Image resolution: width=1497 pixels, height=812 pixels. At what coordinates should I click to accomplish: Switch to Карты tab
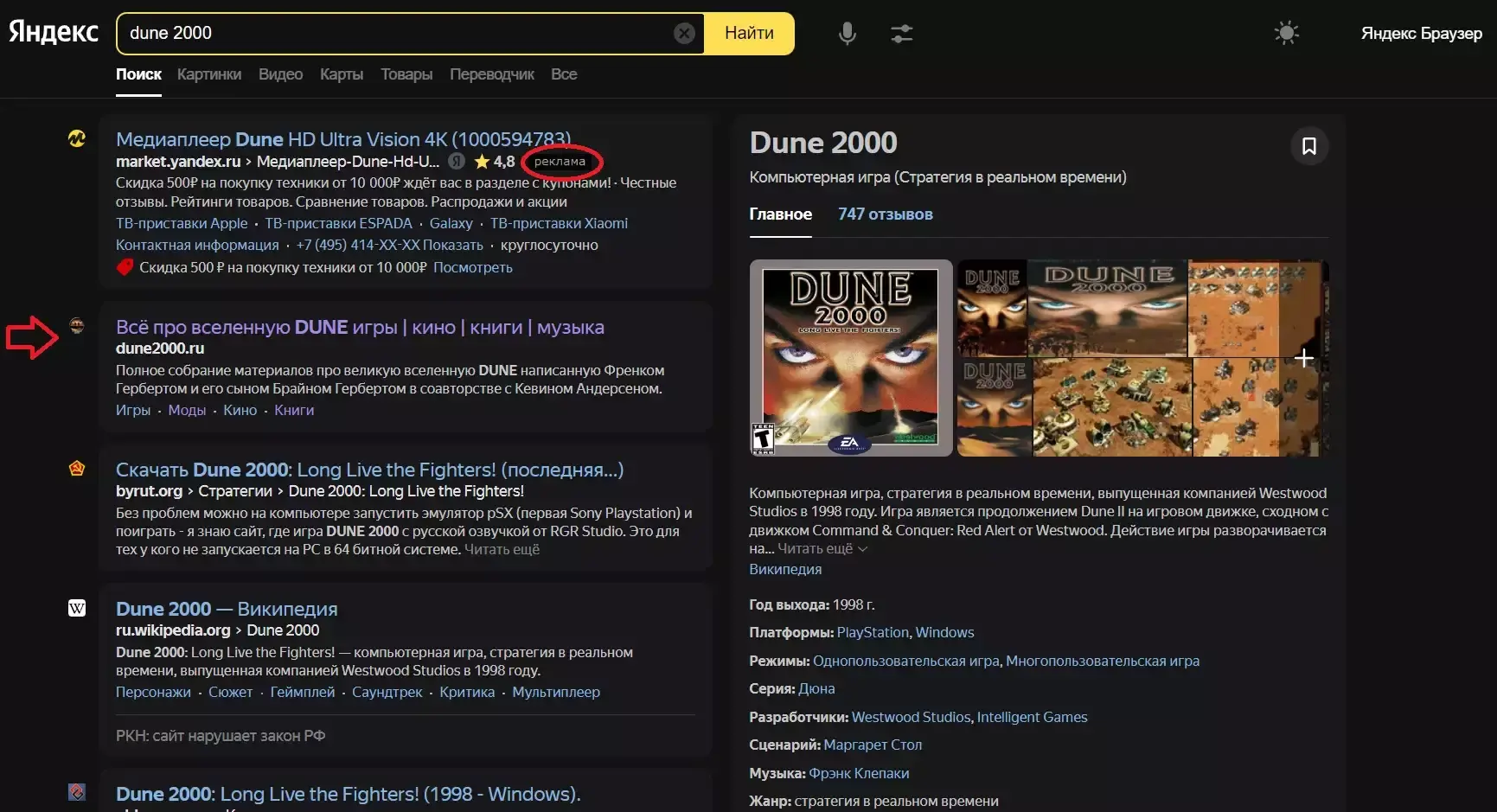pos(342,74)
